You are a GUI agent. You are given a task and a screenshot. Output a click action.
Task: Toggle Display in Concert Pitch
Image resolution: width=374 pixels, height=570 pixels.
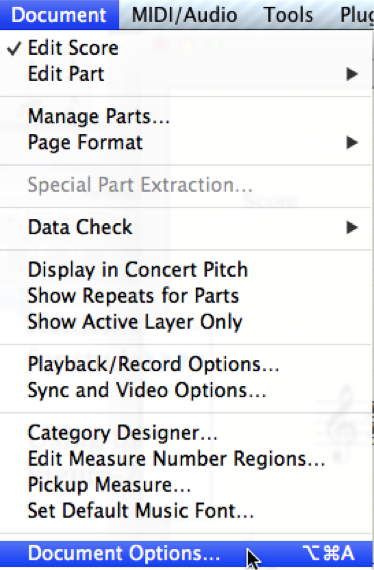point(186,270)
